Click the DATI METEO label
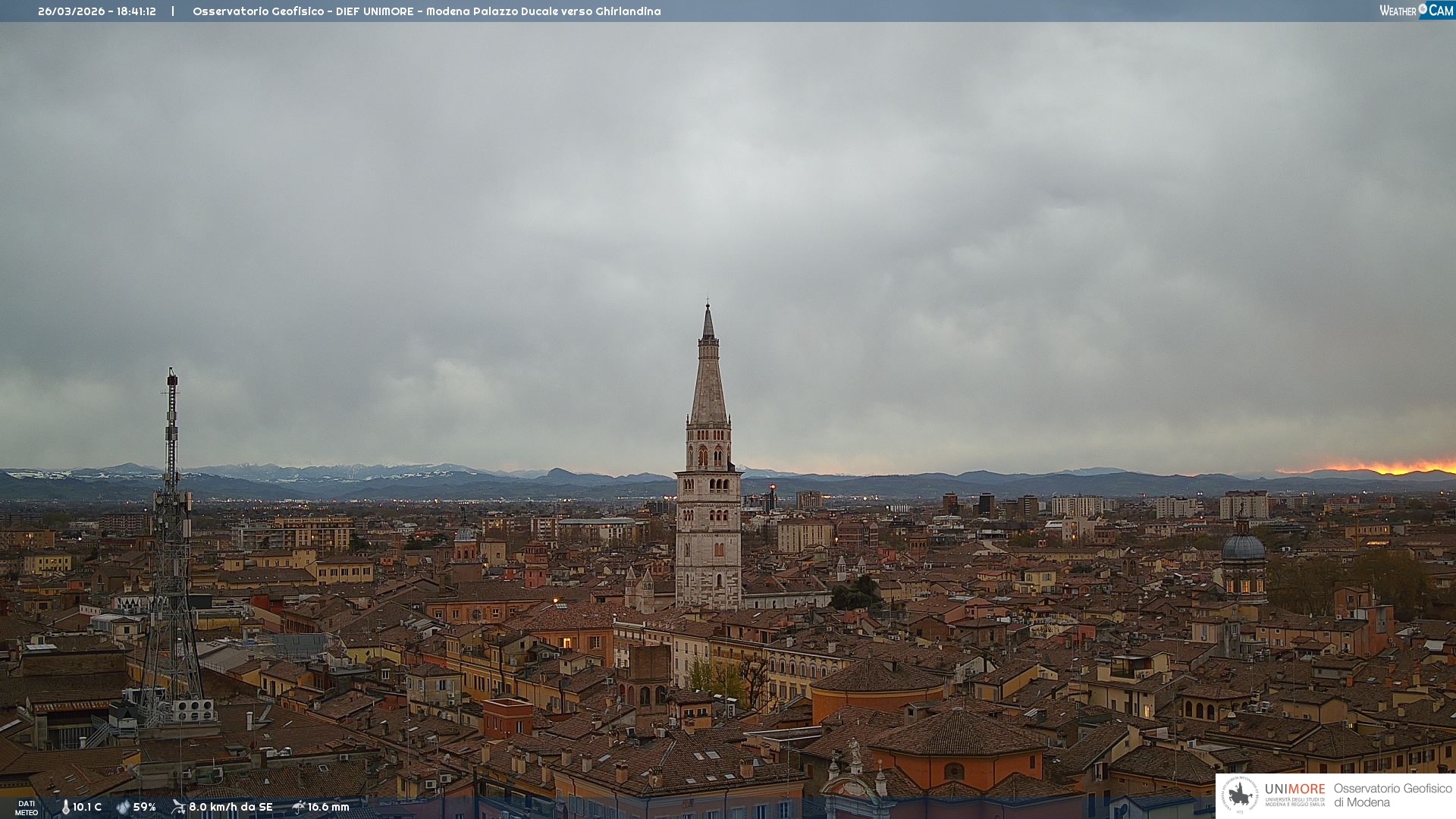 pyautogui.click(x=27, y=808)
